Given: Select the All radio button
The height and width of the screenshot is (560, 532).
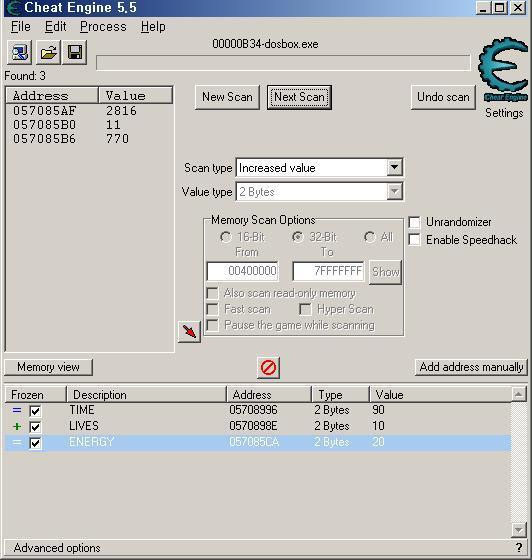Looking at the screenshot, I should (x=370, y=237).
